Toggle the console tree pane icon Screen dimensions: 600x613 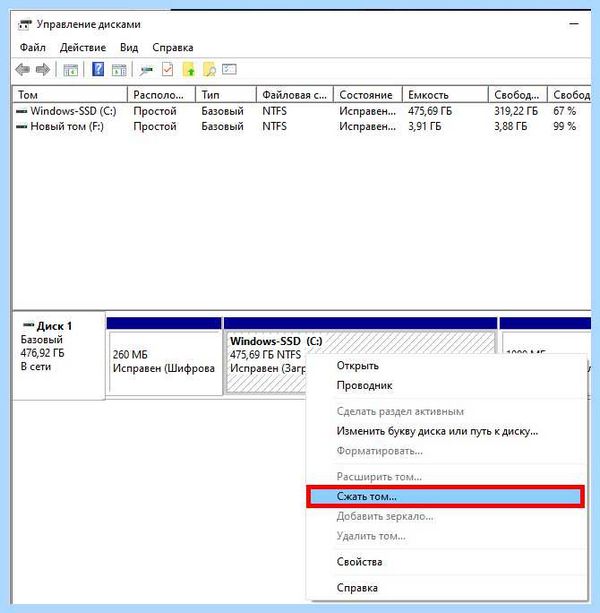click(70, 70)
